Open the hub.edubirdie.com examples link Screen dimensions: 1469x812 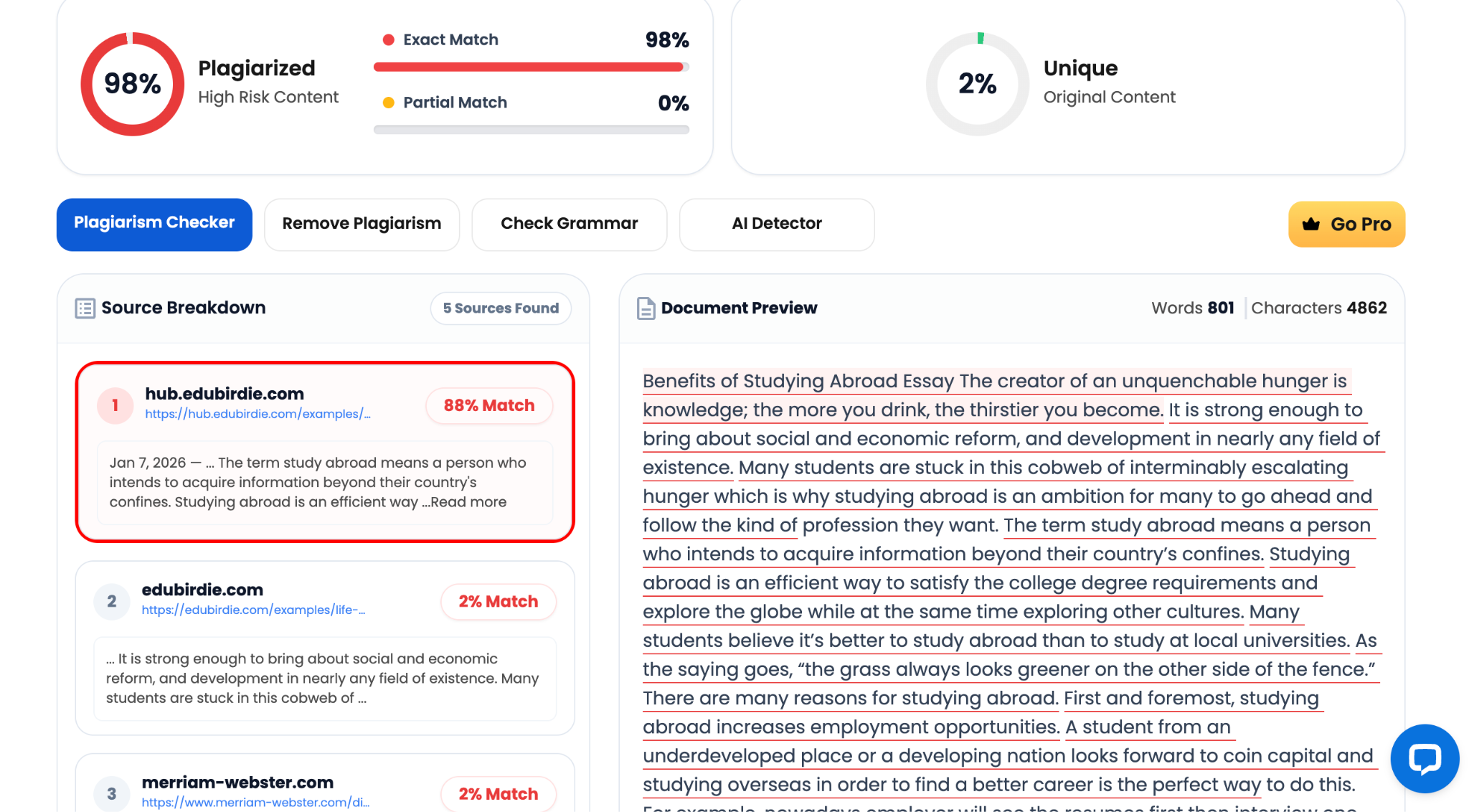[x=258, y=414]
